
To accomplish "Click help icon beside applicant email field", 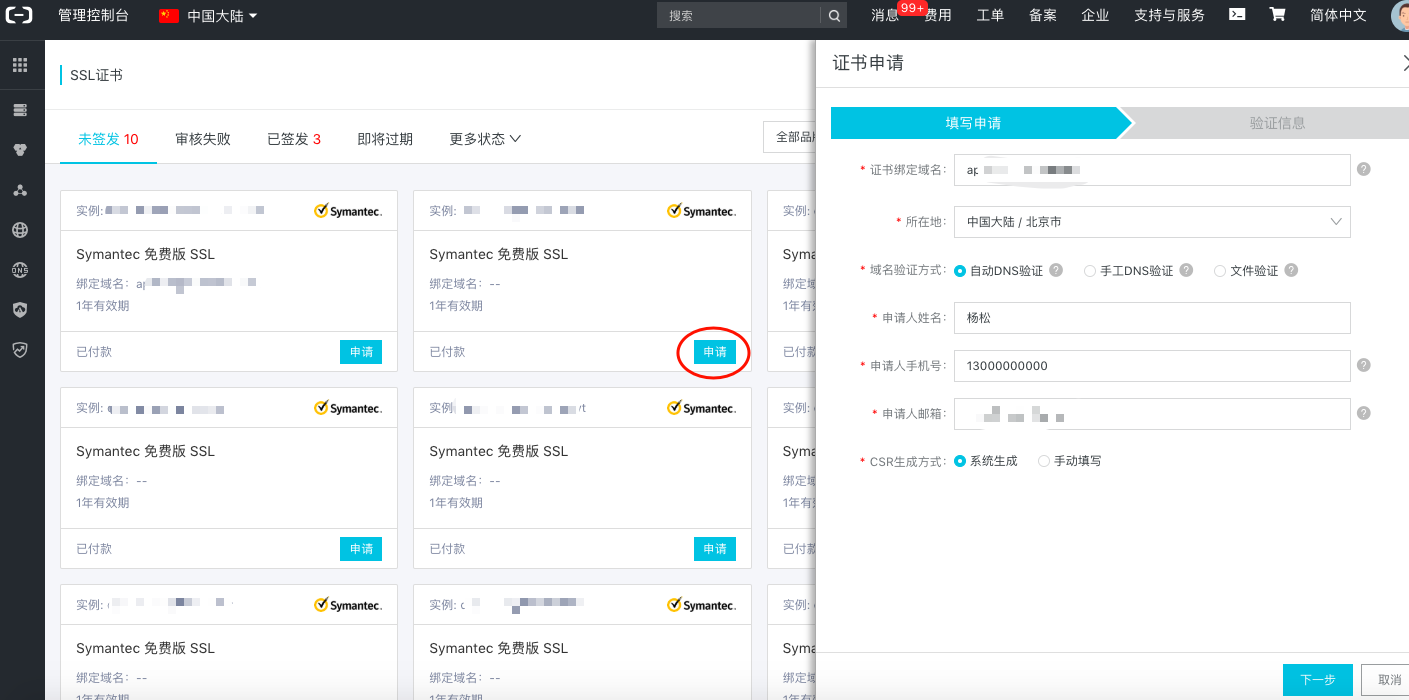I will (x=1363, y=412).
